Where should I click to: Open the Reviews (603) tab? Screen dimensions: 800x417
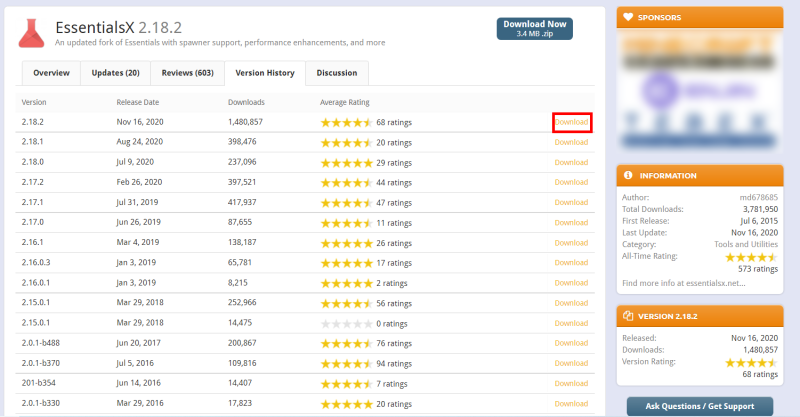187,73
